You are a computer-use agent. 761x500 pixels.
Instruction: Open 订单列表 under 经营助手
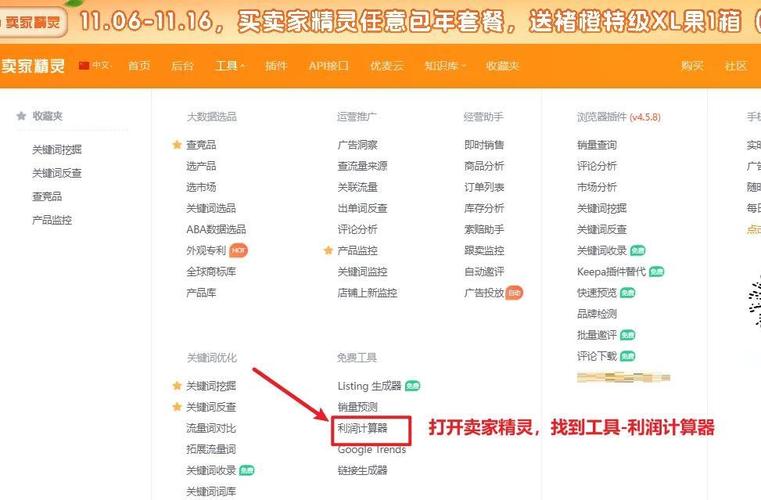point(484,187)
